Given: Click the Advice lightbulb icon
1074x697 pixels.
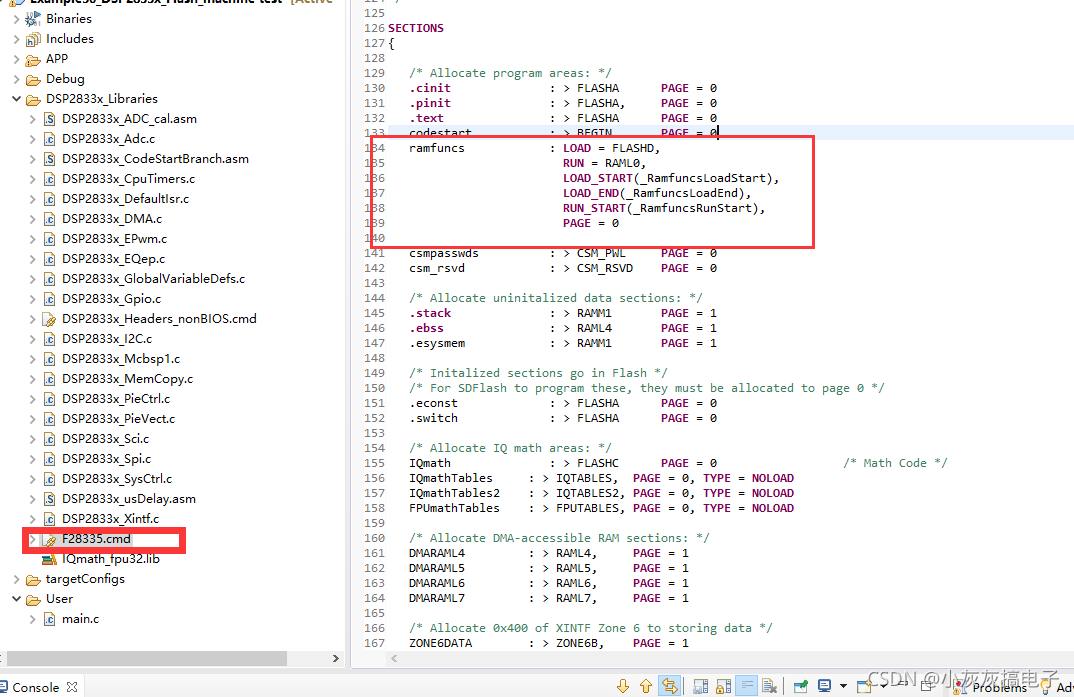Looking at the screenshot, I should coord(1046,688).
